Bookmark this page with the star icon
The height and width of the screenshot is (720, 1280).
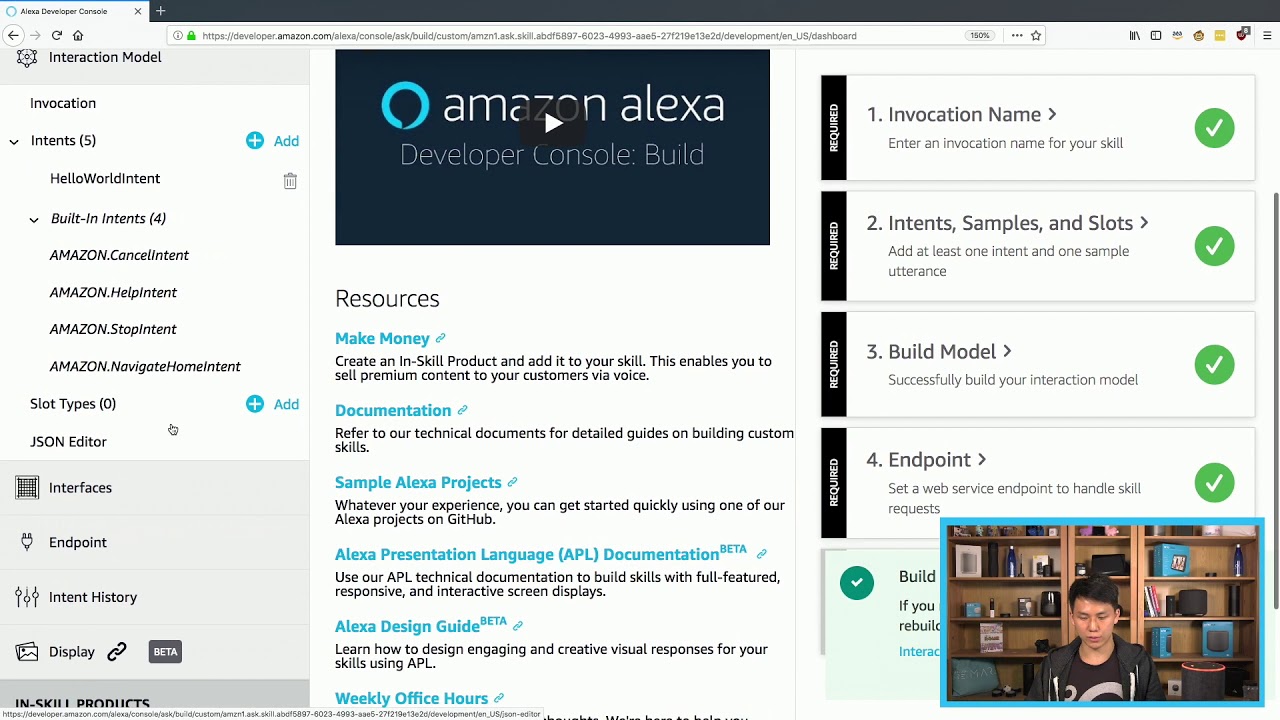pyautogui.click(x=1036, y=35)
